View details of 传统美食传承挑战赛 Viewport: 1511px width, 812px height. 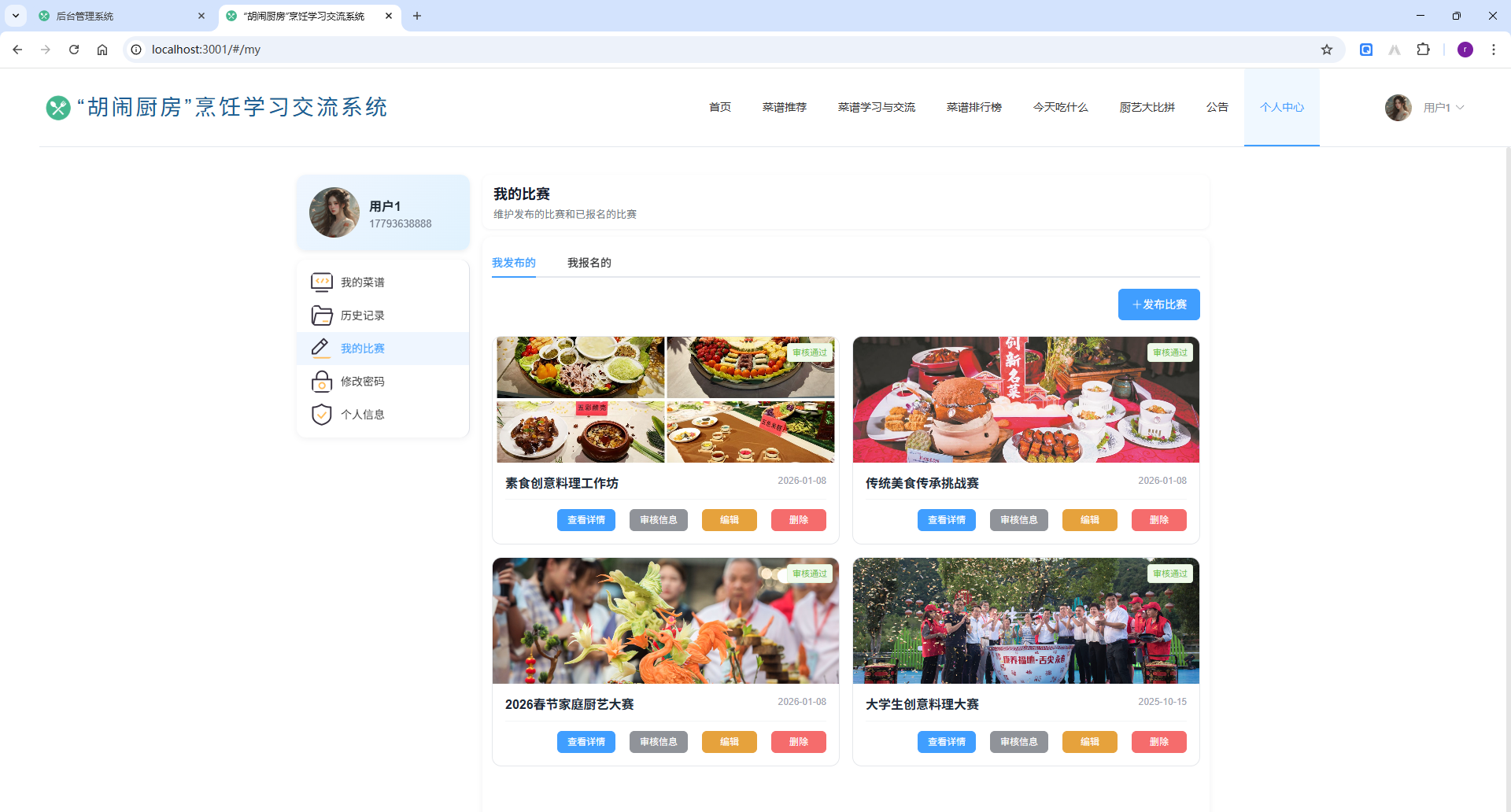click(x=947, y=520)
